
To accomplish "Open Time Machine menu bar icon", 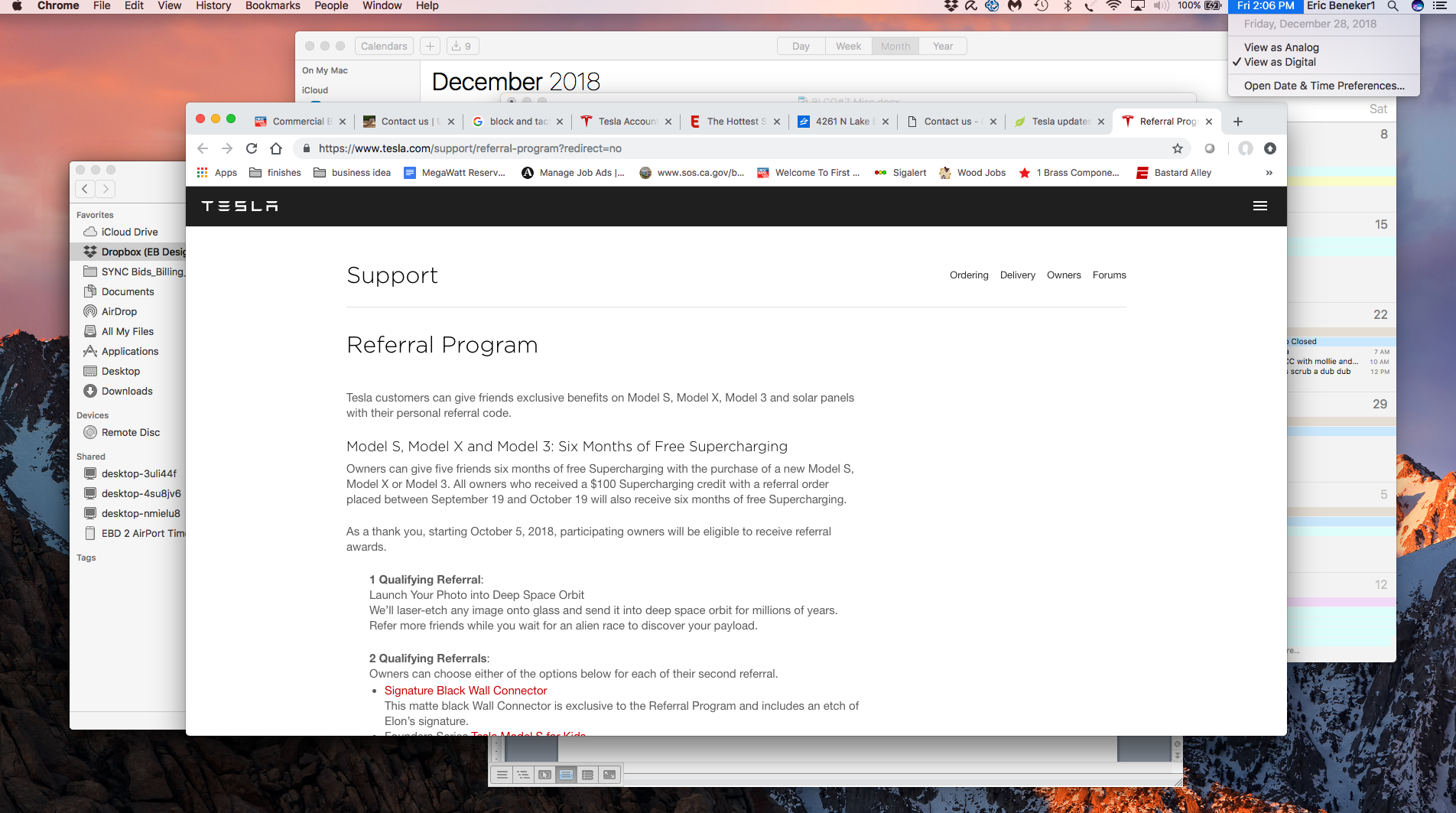I will tap(1041, 6).
